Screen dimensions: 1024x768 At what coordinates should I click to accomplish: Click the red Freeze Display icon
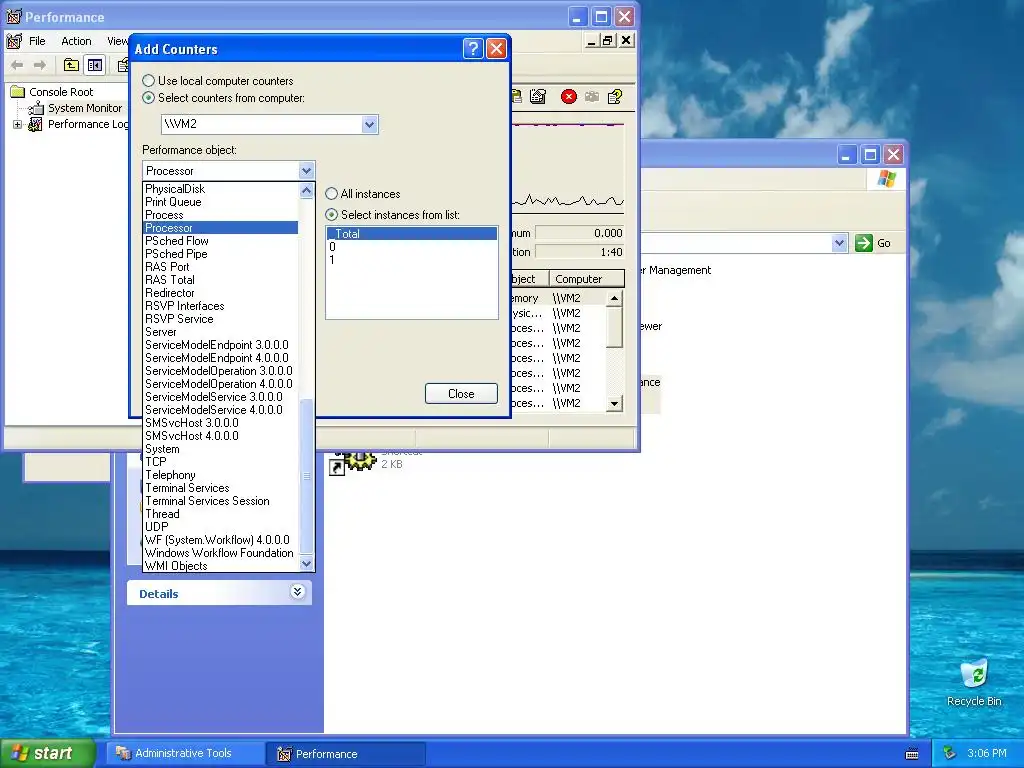coord(569,97)
